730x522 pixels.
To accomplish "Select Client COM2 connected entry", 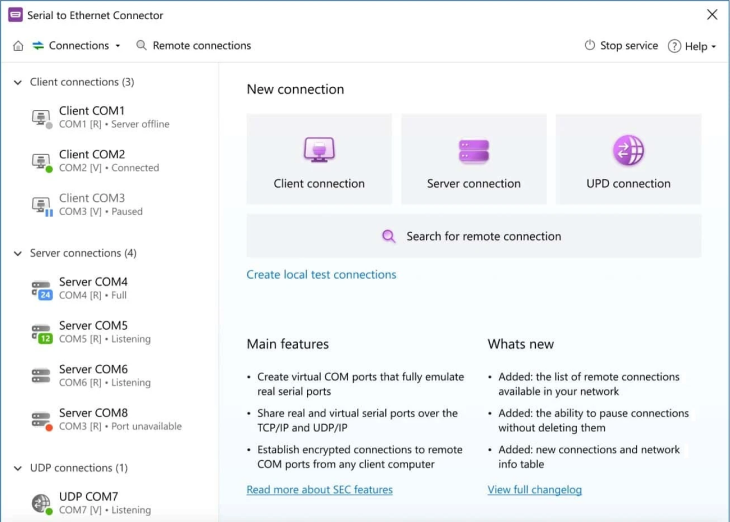I will [x=108, y=161].
